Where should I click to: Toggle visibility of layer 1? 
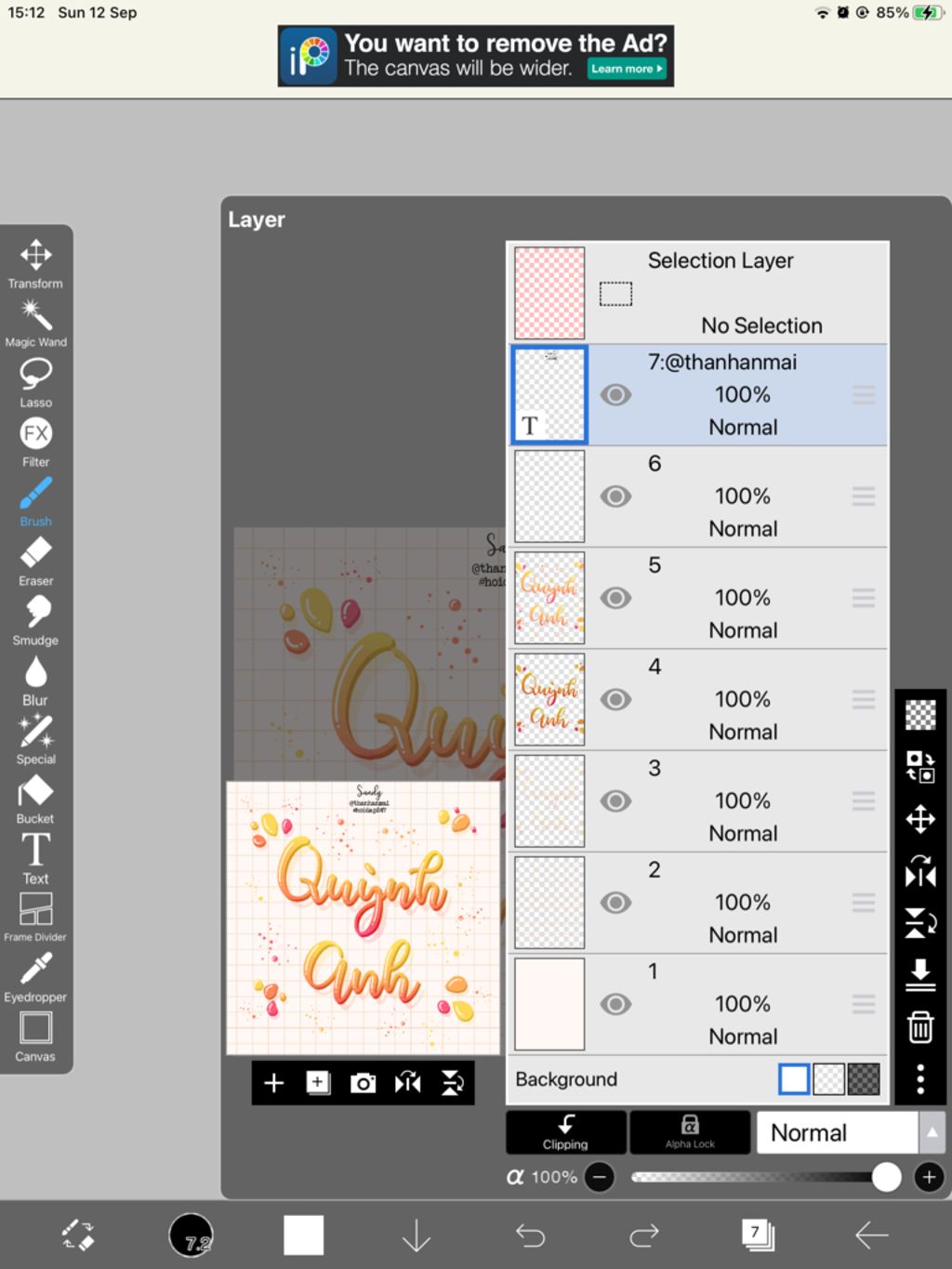tap(615, 1004)
